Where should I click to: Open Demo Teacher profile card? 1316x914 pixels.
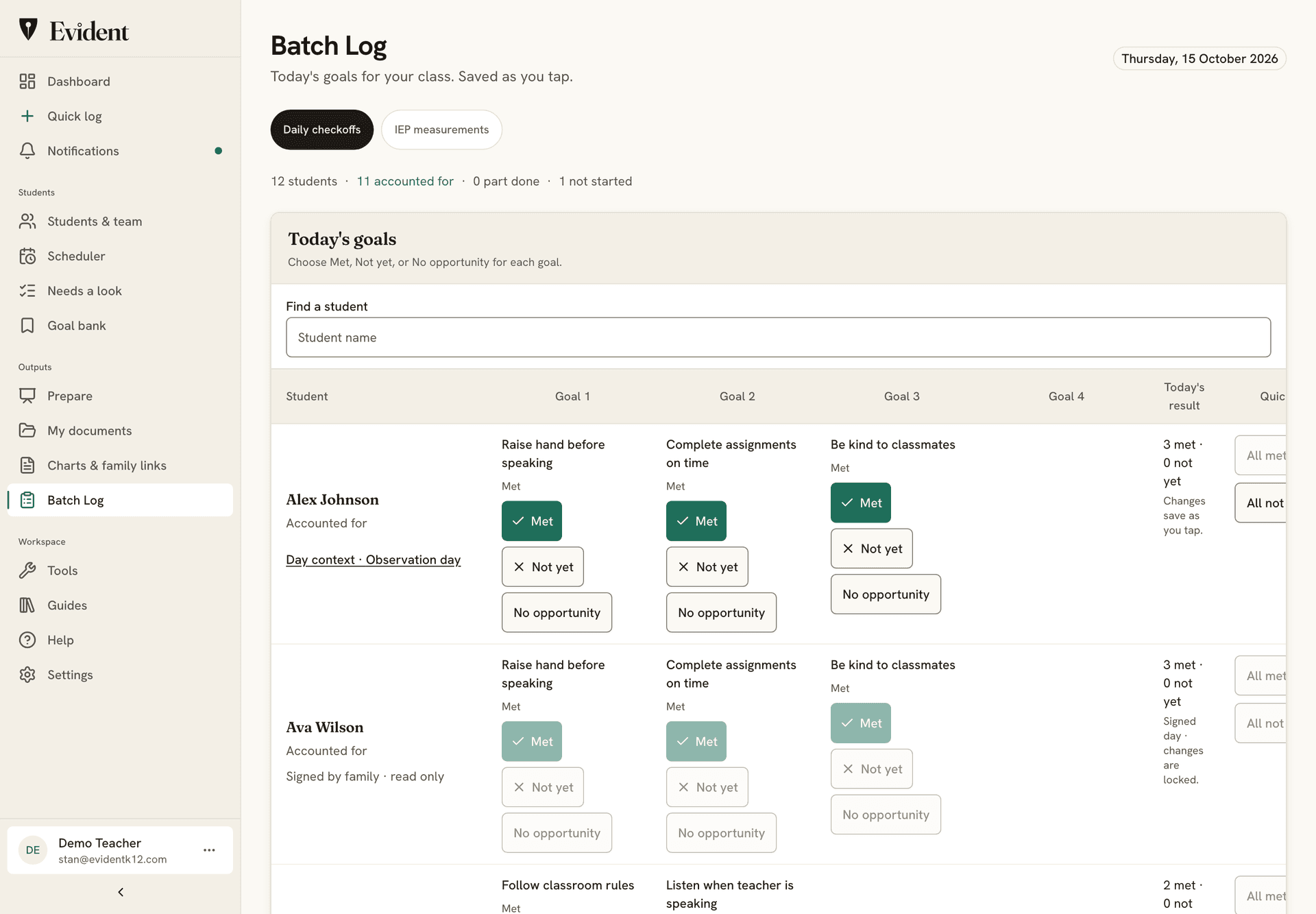pyautogui.click(x=120, y=850)
